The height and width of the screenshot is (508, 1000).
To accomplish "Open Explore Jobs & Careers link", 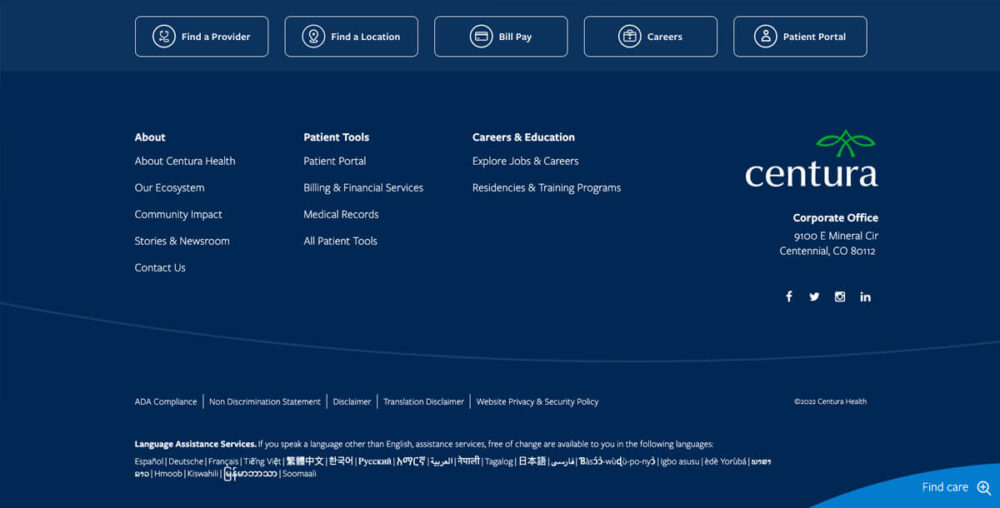I will [525, 161].
